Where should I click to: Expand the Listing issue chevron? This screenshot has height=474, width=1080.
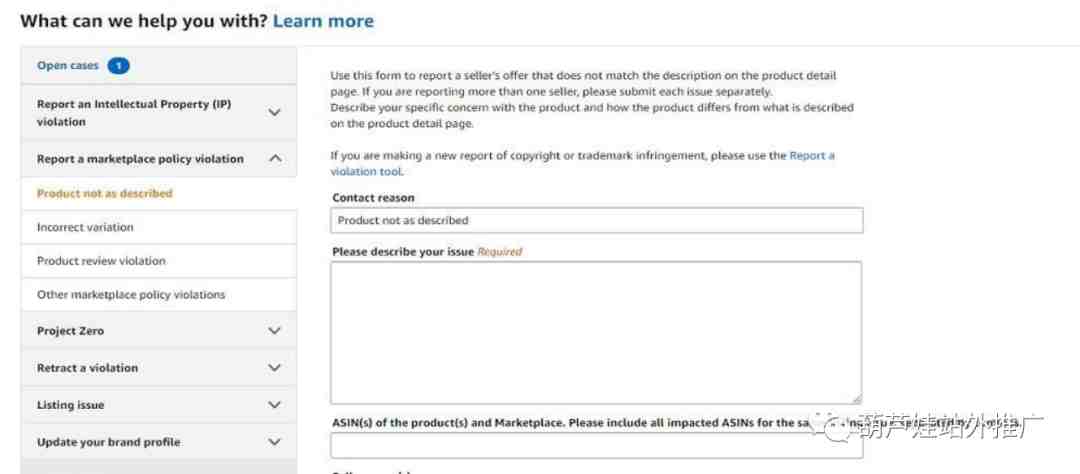click(274, 405)
